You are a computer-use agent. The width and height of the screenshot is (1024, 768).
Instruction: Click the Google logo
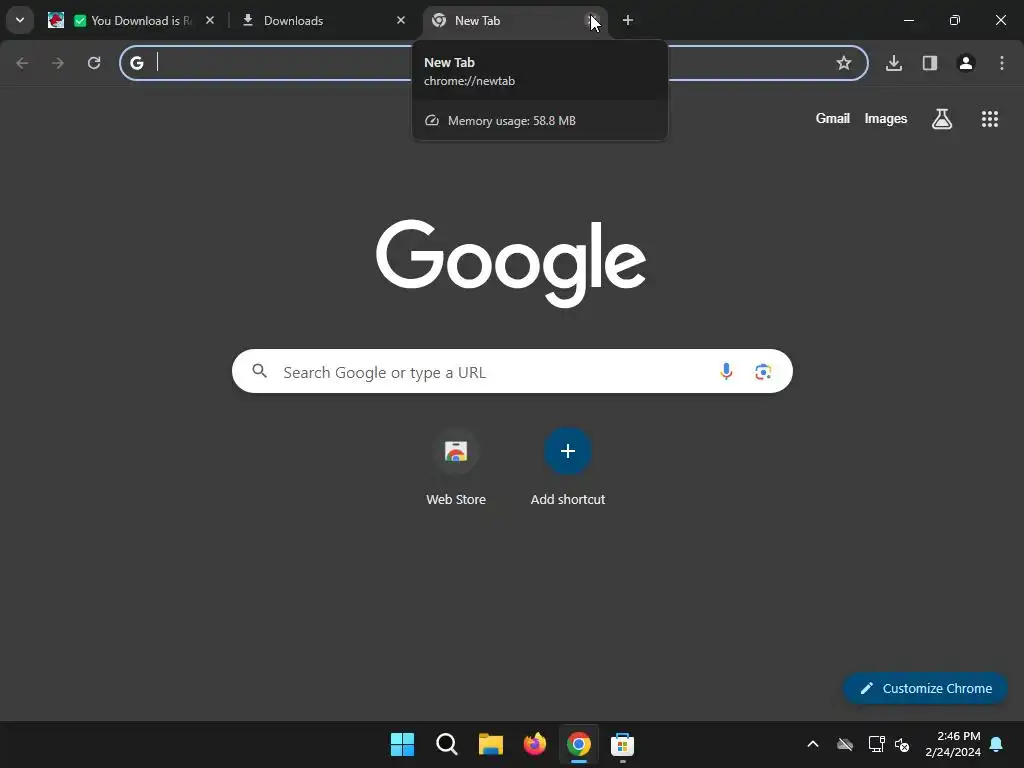pyautogui.click(x=511, y=263)
